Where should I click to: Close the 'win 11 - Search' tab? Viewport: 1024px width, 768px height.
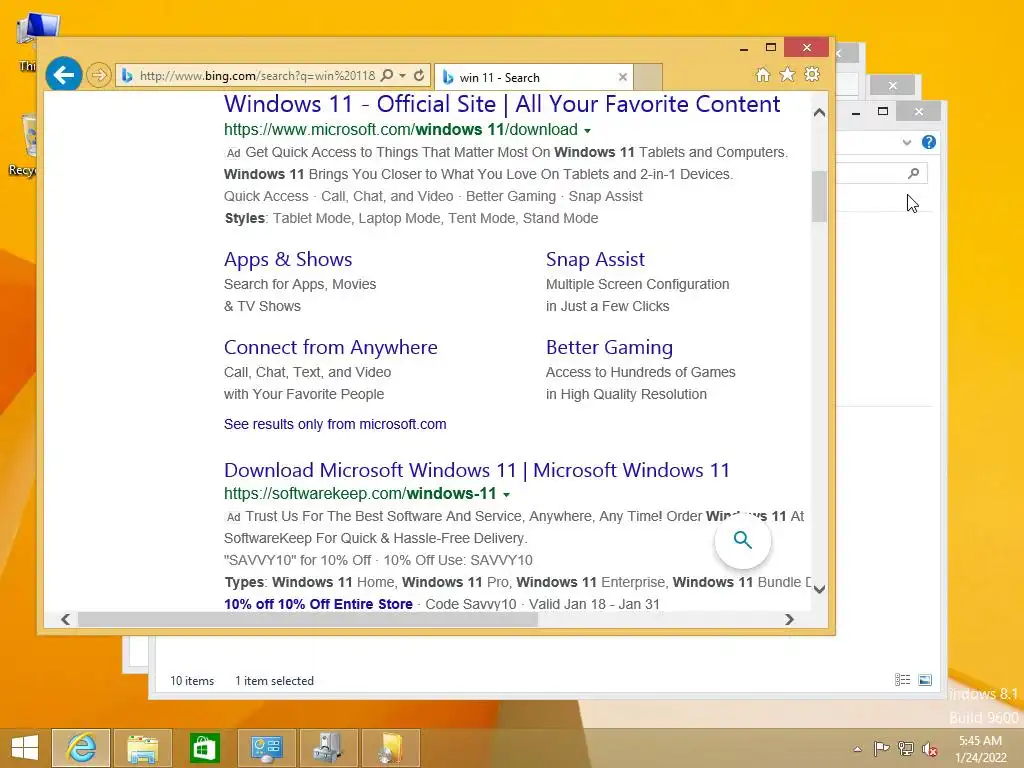(x=622, y=77)
